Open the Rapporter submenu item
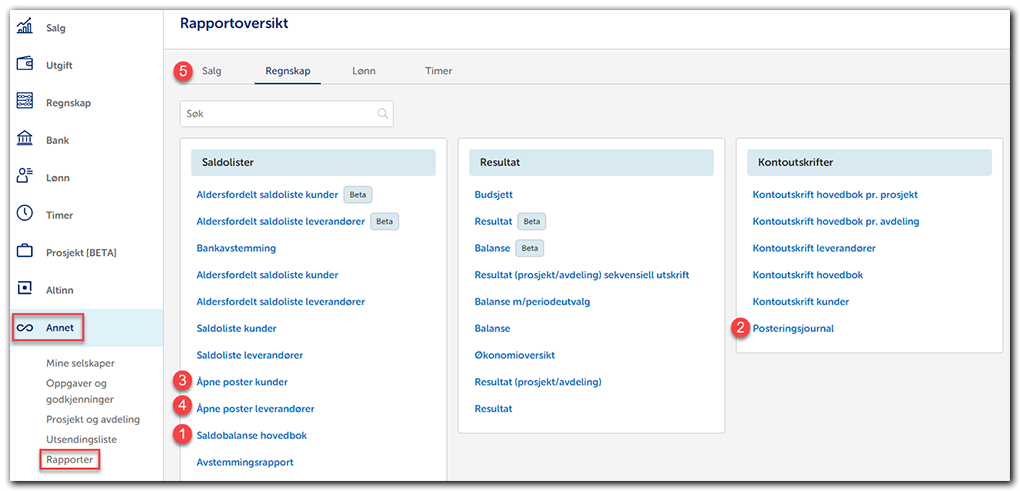The height and width of the screenshot is (491, 1020). pos(70,460)
